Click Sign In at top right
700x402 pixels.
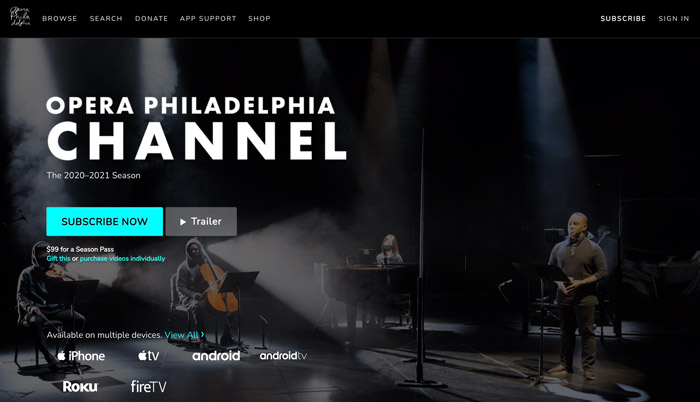coord(674,18)
